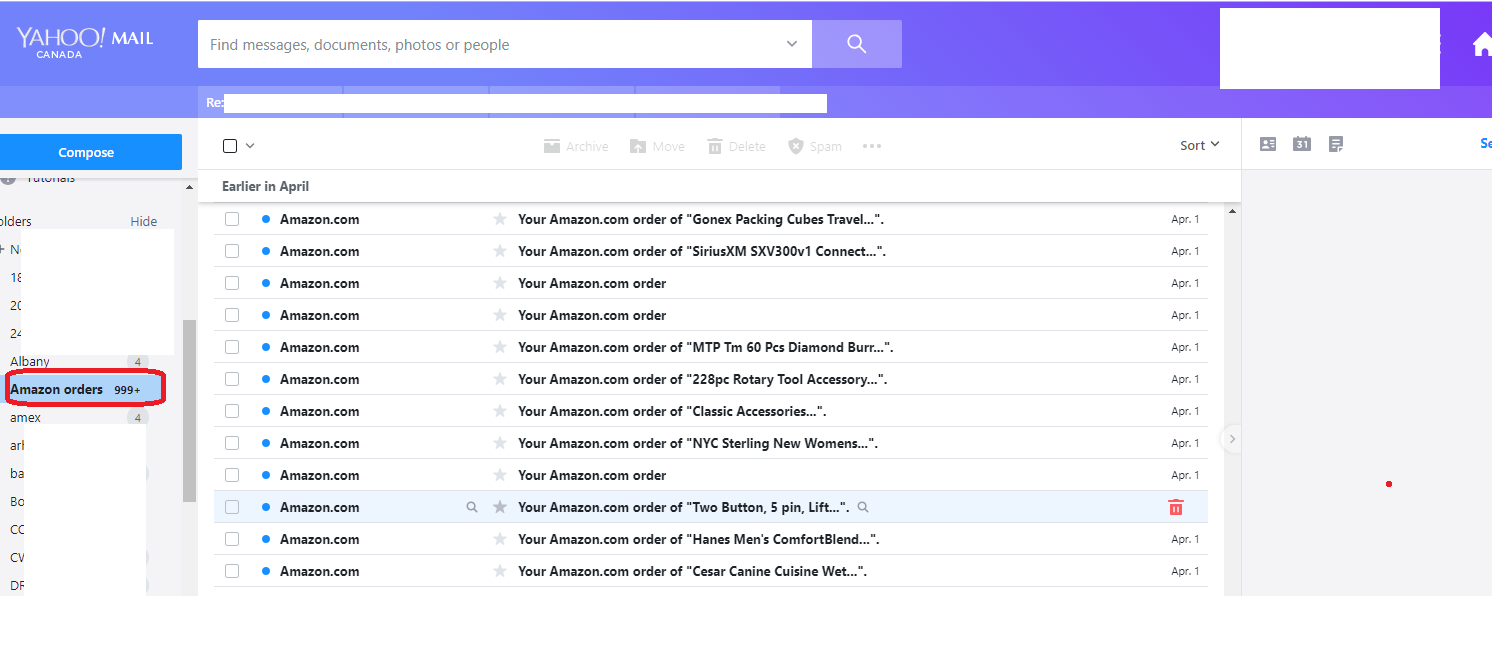Check the NYC Sterling email checkbox
1492x666 pixels.
click(x=232, y=443)
